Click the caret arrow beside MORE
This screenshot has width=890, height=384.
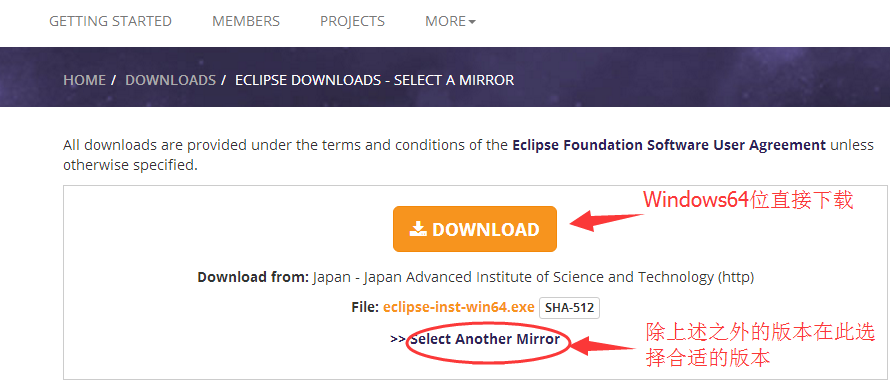pyautogui.click(x=472, y=22)
